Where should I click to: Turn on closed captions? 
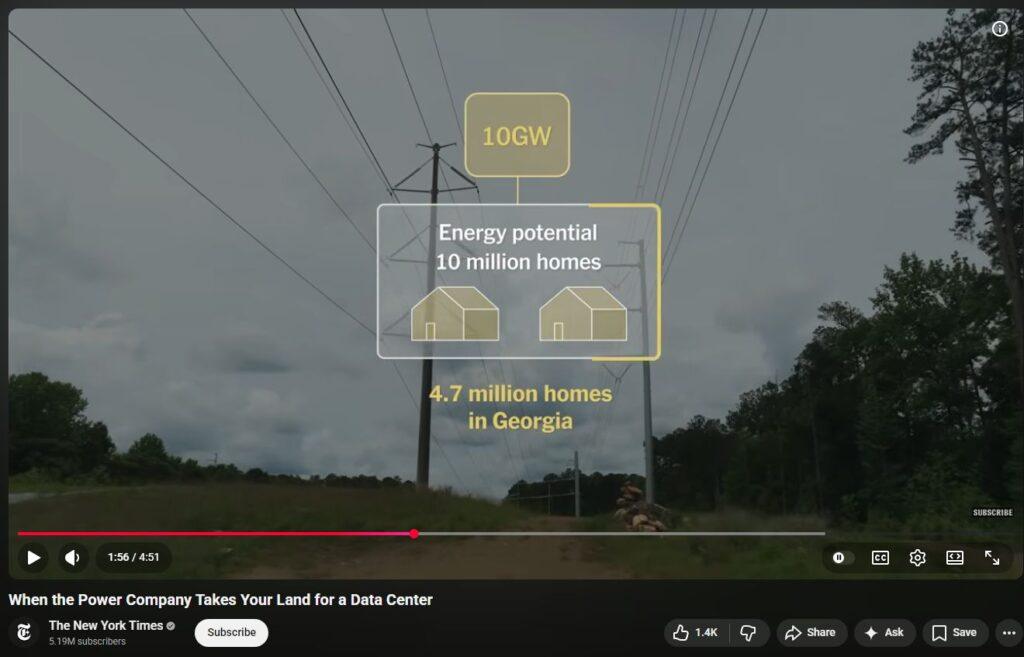pyautogui.click(x=880, y=557)
